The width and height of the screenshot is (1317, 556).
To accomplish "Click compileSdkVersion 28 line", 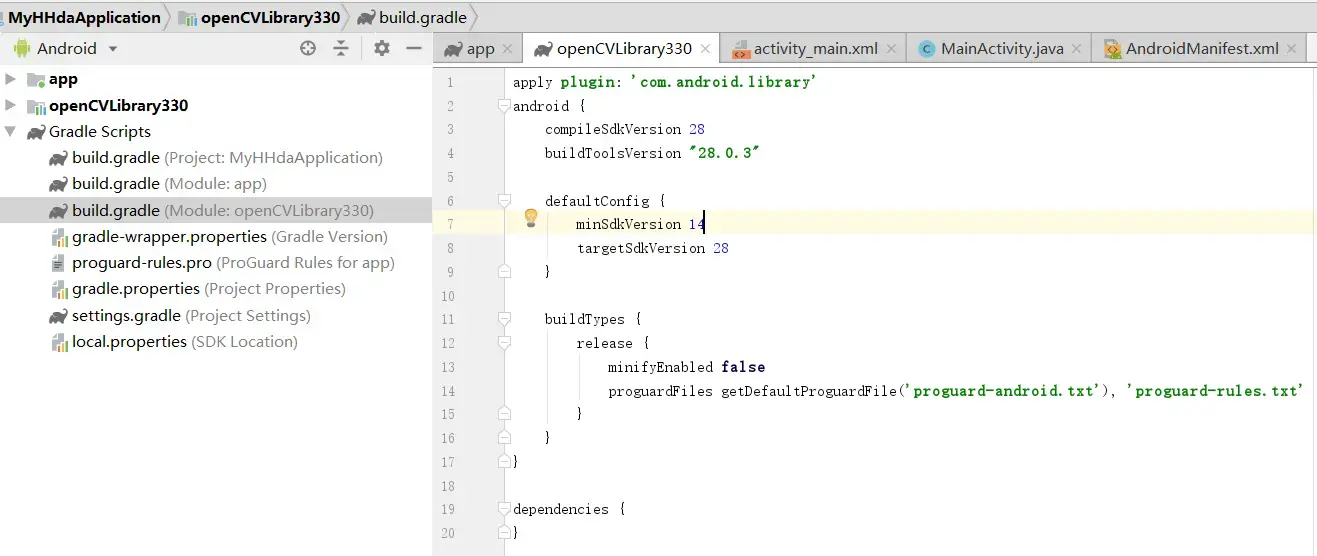I will [x=625, y=129].
